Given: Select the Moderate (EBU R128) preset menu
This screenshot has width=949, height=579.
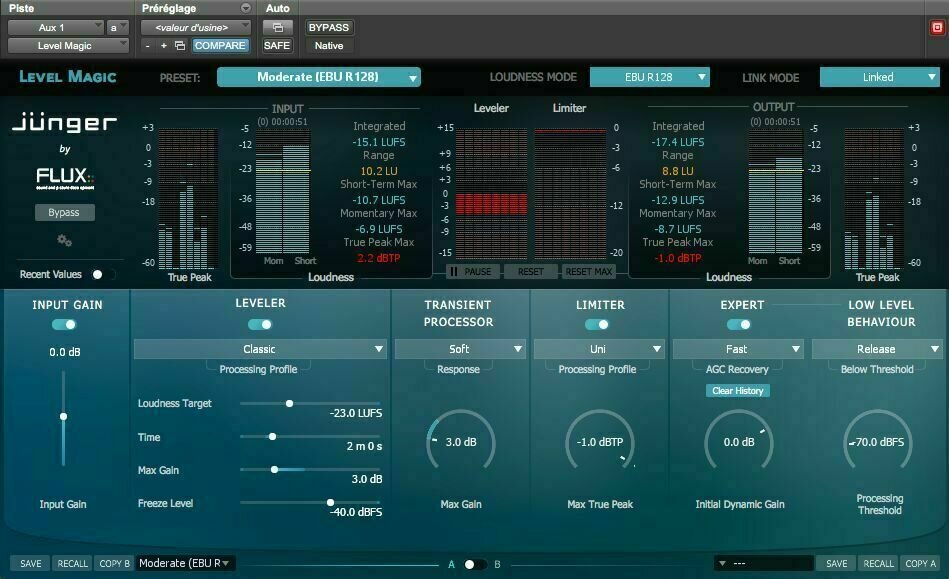Looking at the screenshot, I should [x=320, y=76].
